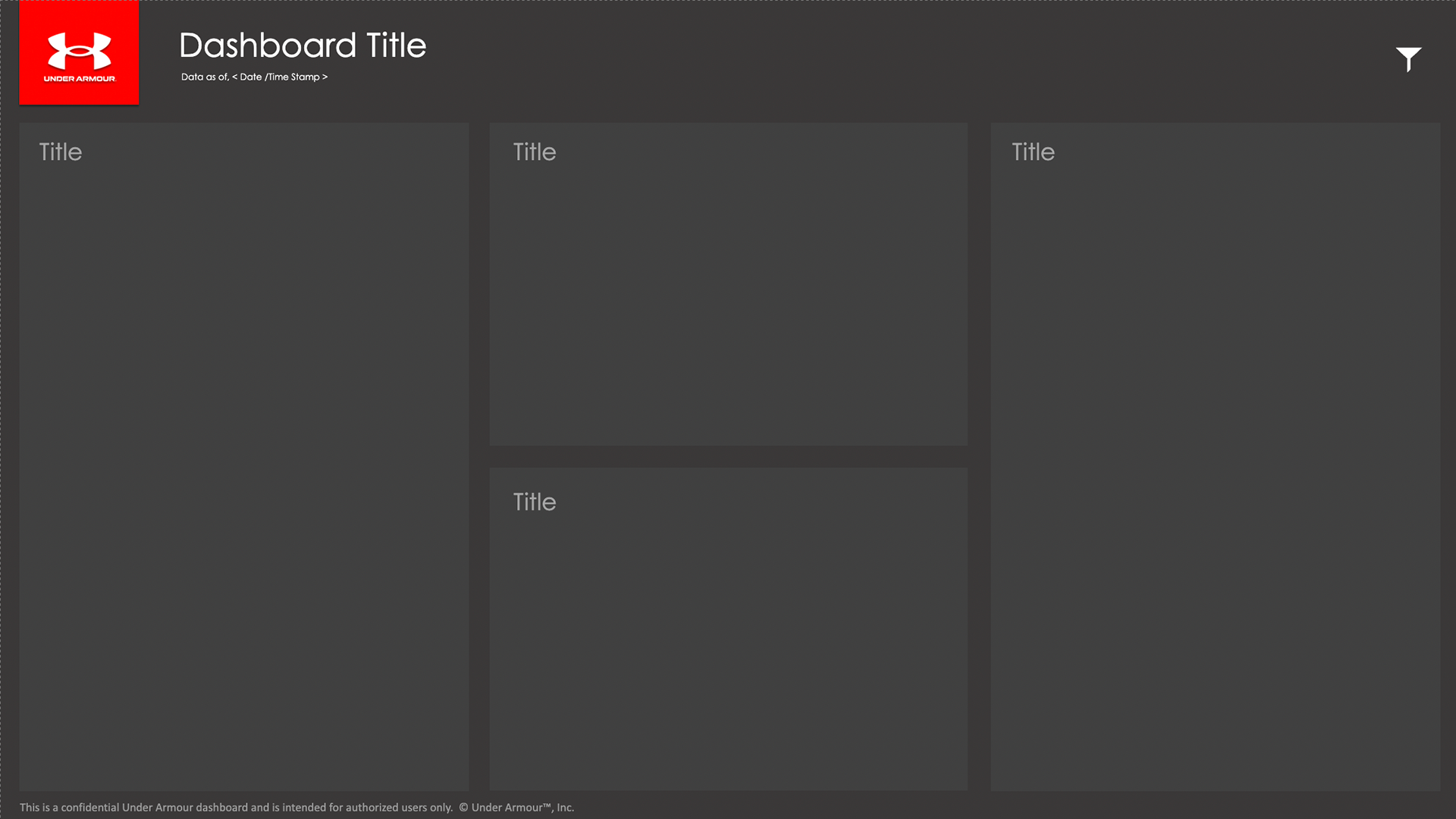Click the word "Dashboard" in the header title

point(268,45)
